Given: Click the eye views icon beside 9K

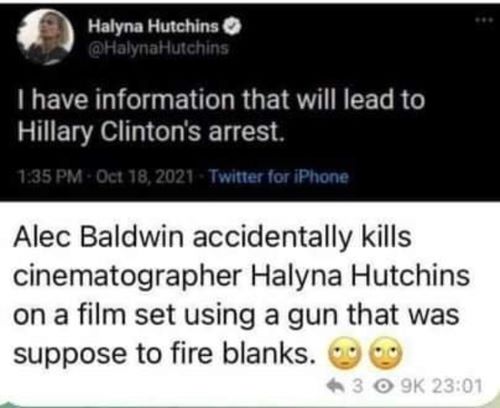Looking at the screenshot, I should pyautogui.click(x=385, y=387).
